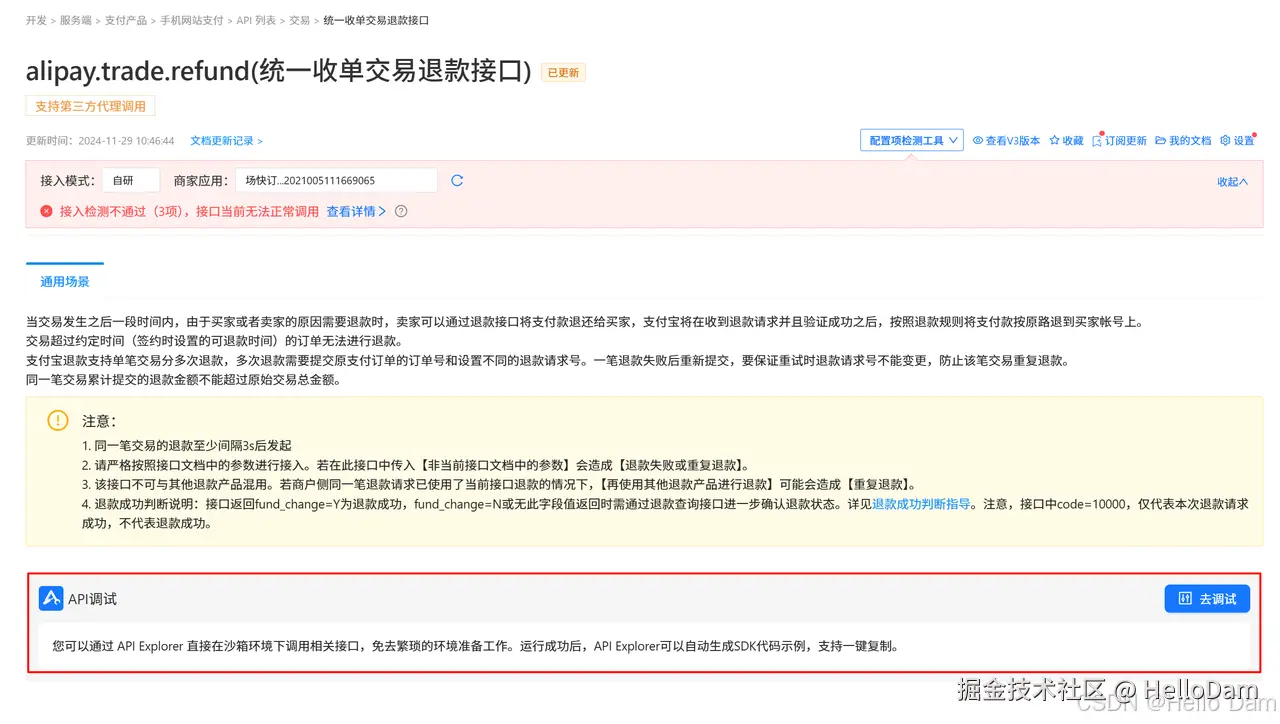Click the 支持第三方代理调用 tag
Image resolution: width=1280 pixels, height=724 pixels.
(90, 105)
